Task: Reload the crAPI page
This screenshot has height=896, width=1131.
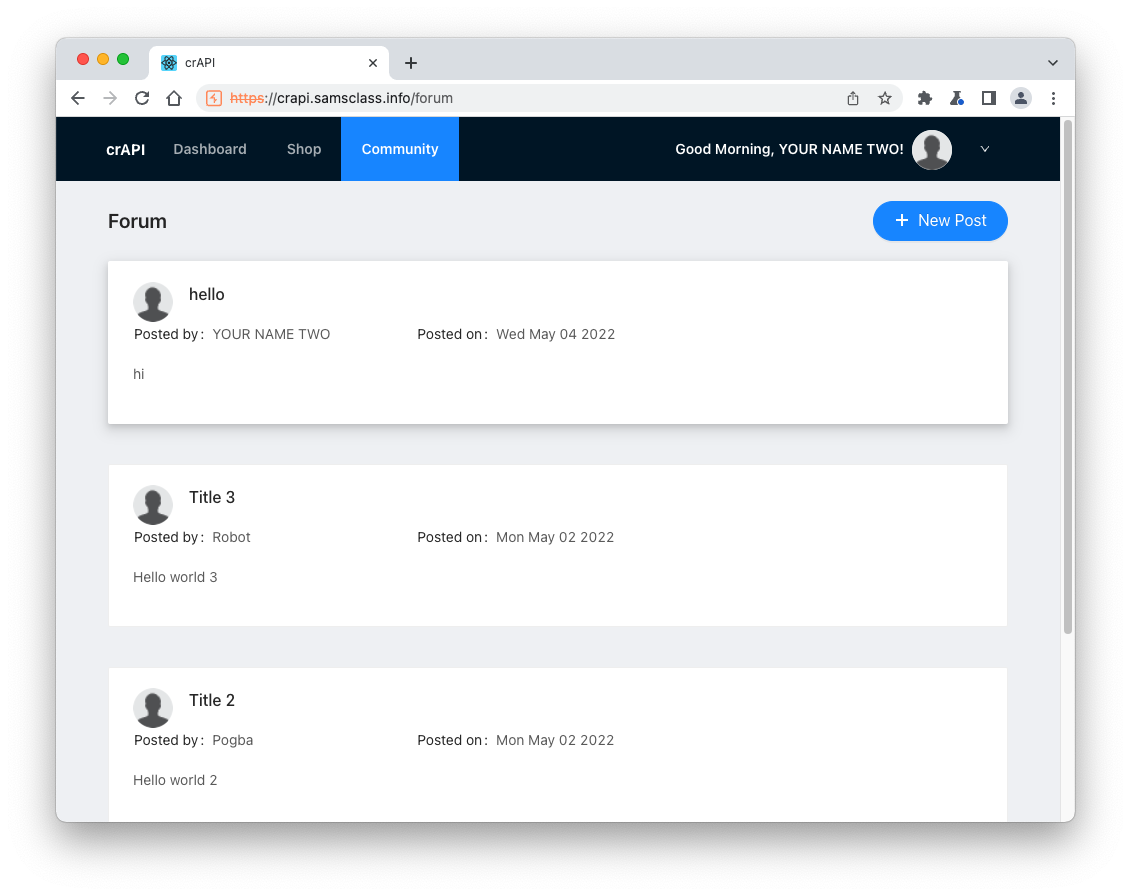Action: click(x=142, y=98)
